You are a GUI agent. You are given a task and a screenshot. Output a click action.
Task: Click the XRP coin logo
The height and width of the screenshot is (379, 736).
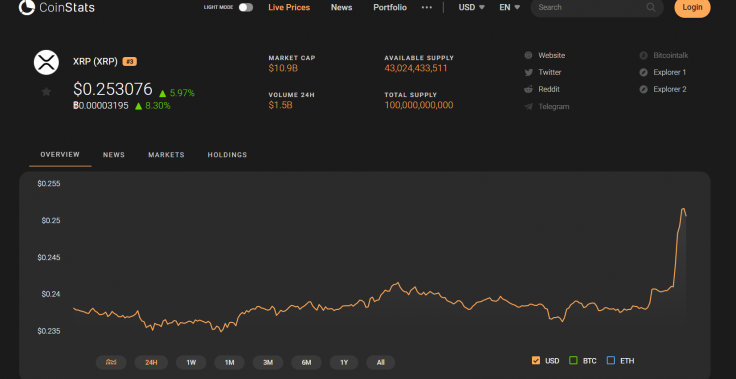(x=46, y=62)
